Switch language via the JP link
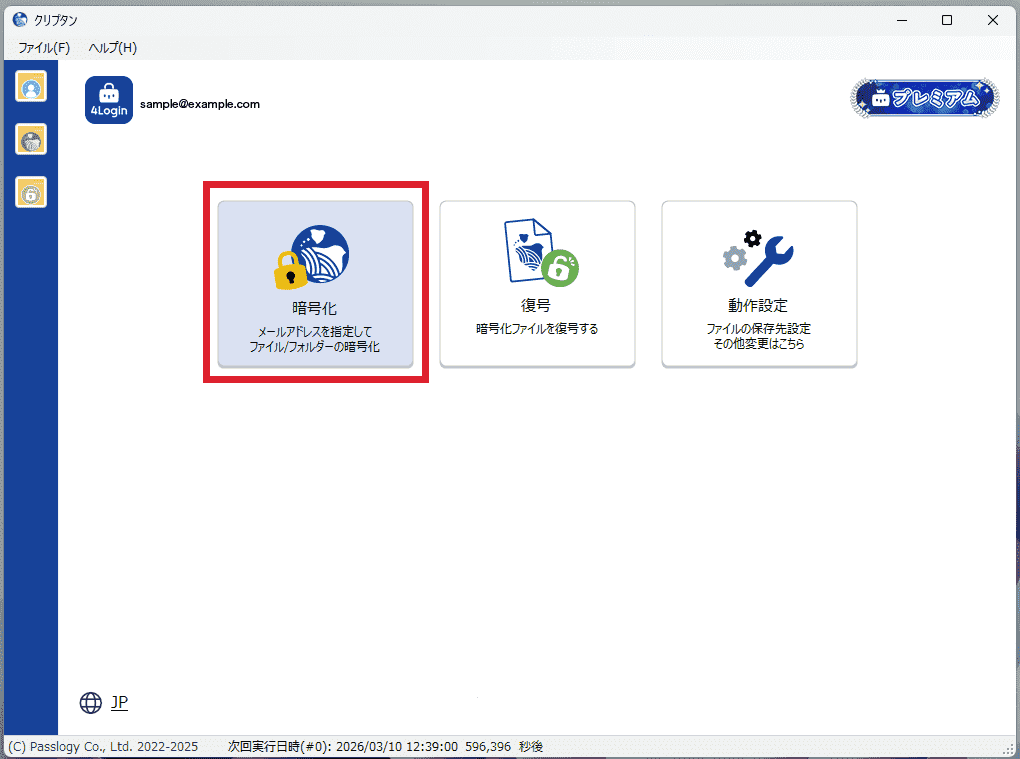The height and width of the screenshot is (759, 1020). tap(119, 703)
